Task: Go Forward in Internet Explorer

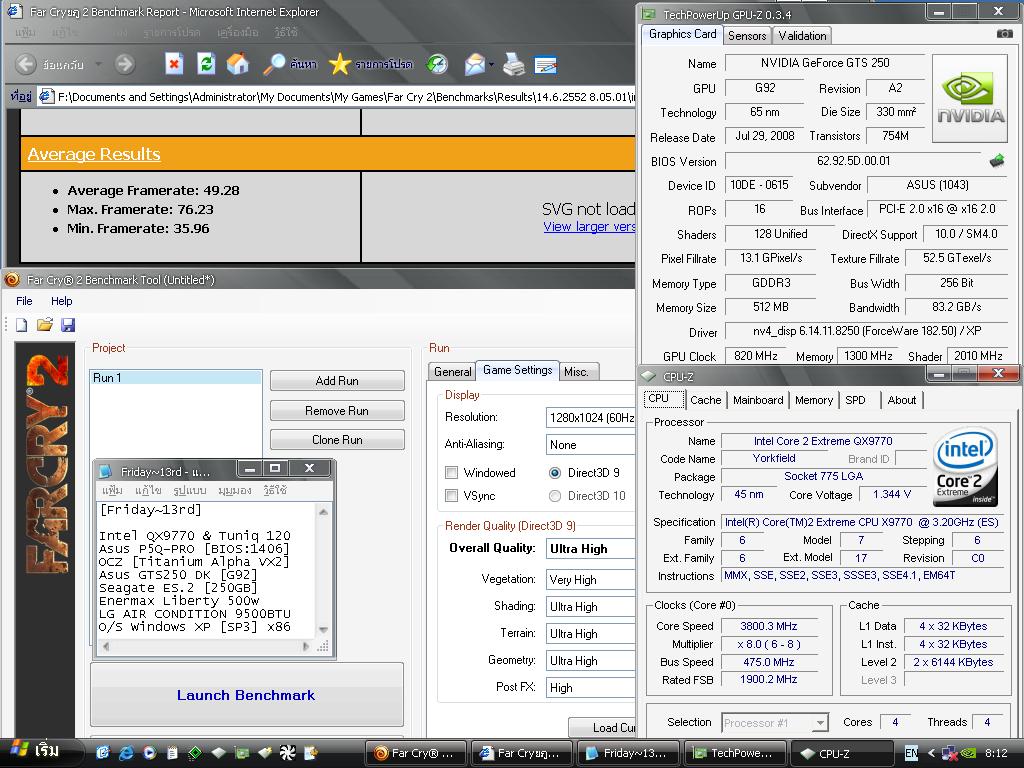Action: [x=124, y=64]
